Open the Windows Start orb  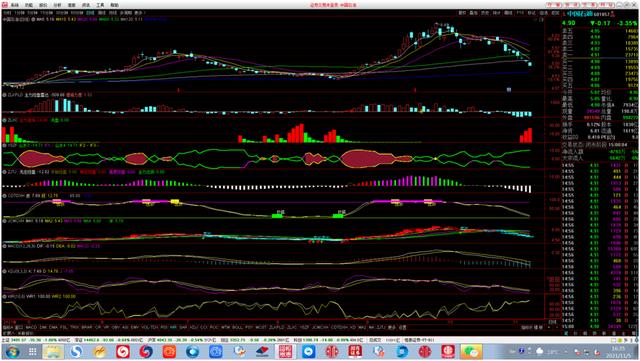click(x=12, y=351)
